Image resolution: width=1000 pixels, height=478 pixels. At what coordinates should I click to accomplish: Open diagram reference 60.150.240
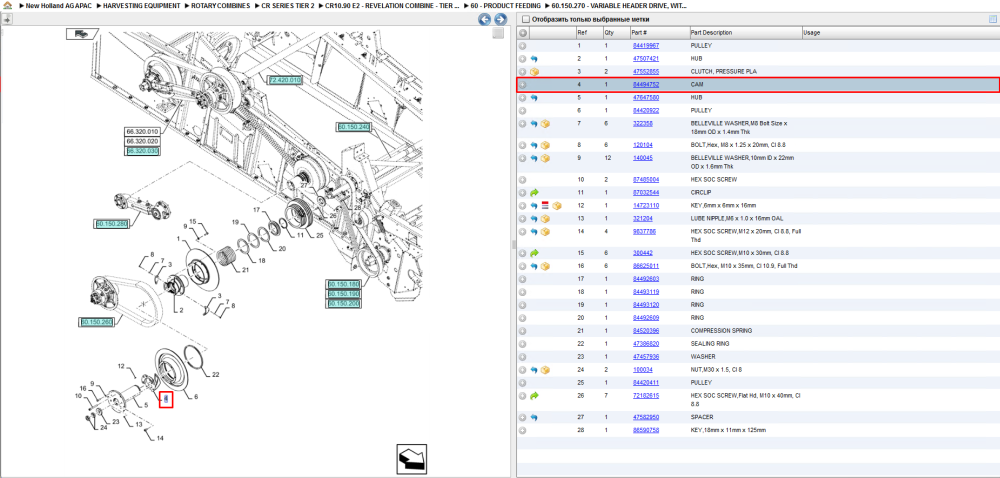click(353, 127)
